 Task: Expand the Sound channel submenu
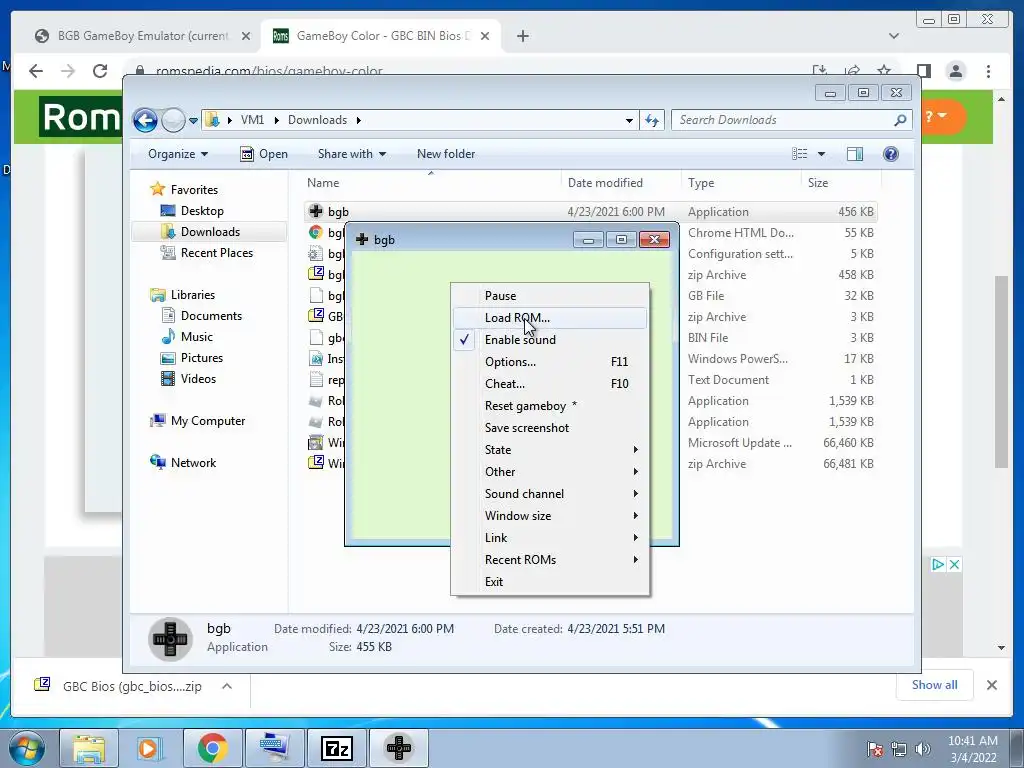click(x=550, y=494)
